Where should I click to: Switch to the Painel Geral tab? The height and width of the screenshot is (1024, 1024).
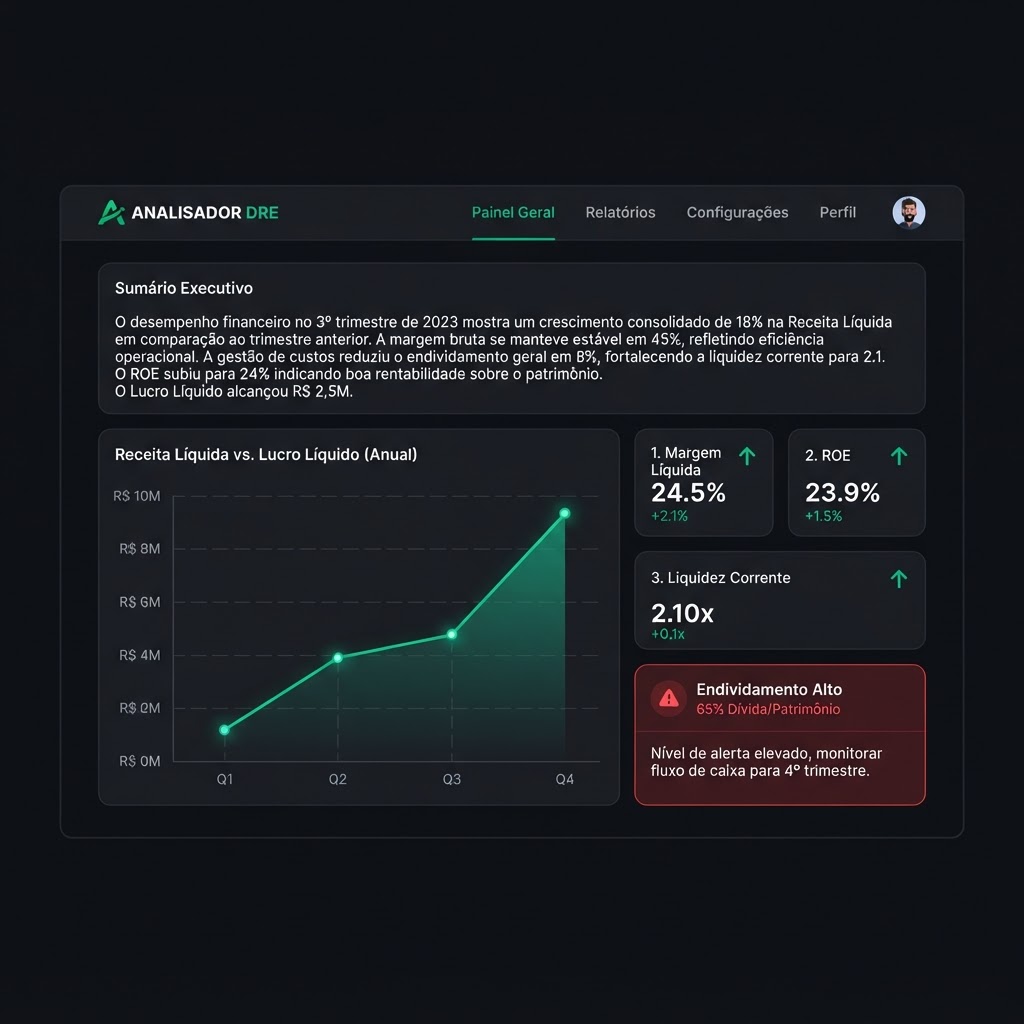pyautogui.click(x=513, y=212)
